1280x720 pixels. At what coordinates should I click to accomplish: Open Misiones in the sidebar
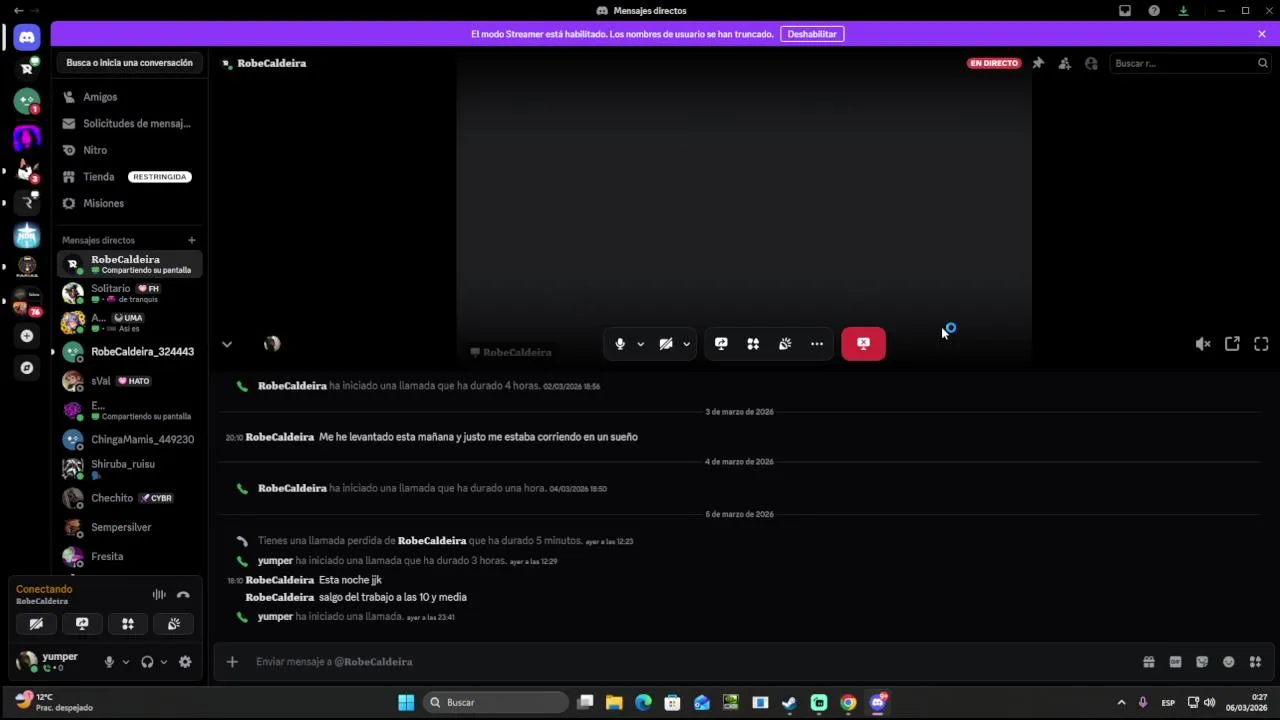point(130,203)
